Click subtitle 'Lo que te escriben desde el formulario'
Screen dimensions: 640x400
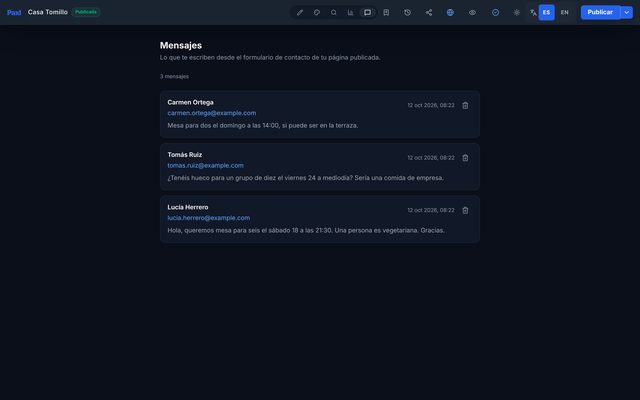point(270,58)
